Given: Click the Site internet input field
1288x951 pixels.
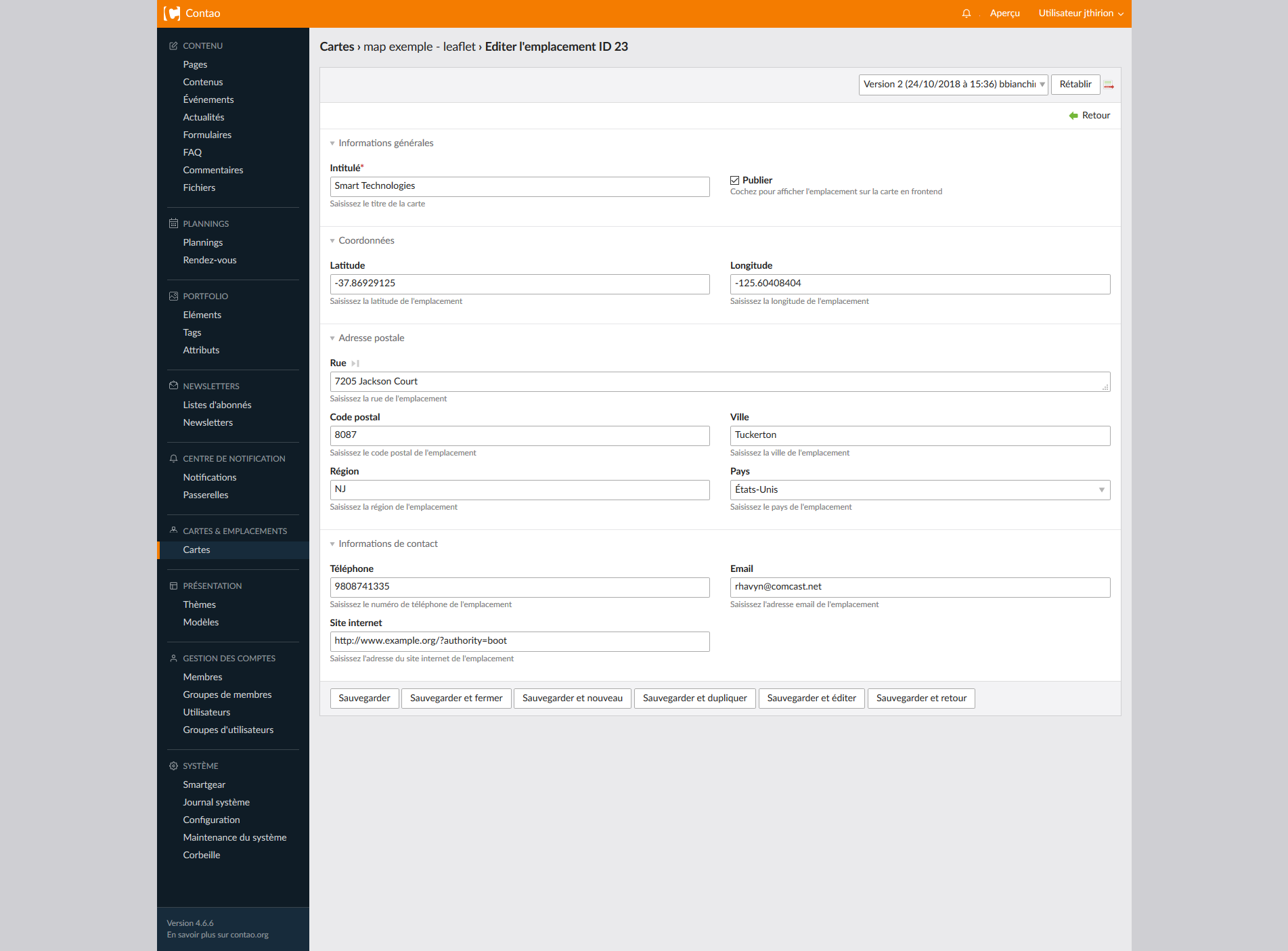Looking at the screenshot, I should click(520, 642).
